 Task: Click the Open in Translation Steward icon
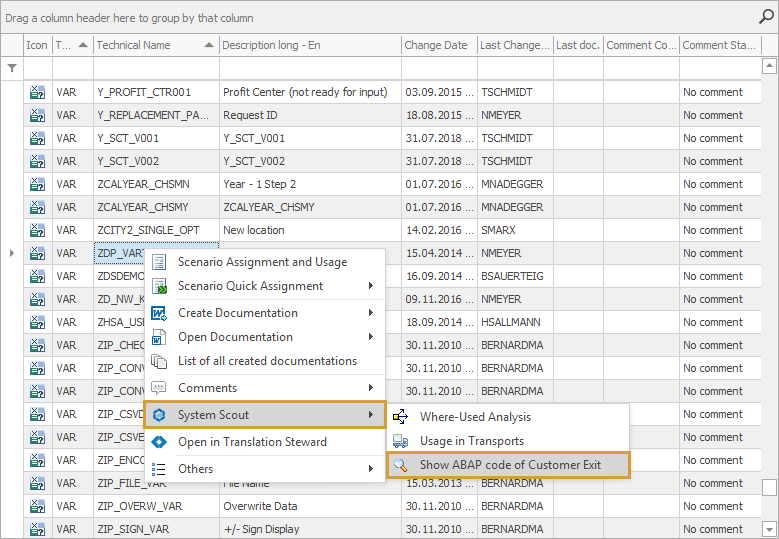(x=159, y=442)
